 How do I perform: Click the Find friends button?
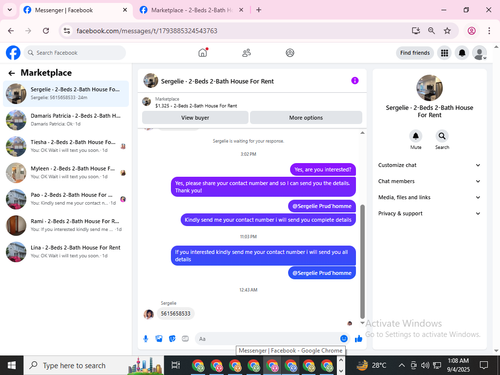tap(415, 53)
